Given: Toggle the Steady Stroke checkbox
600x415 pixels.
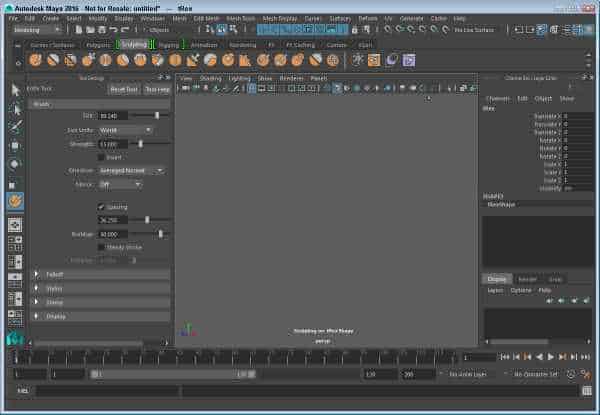Looking at the screenshot, I should (101, 246).
